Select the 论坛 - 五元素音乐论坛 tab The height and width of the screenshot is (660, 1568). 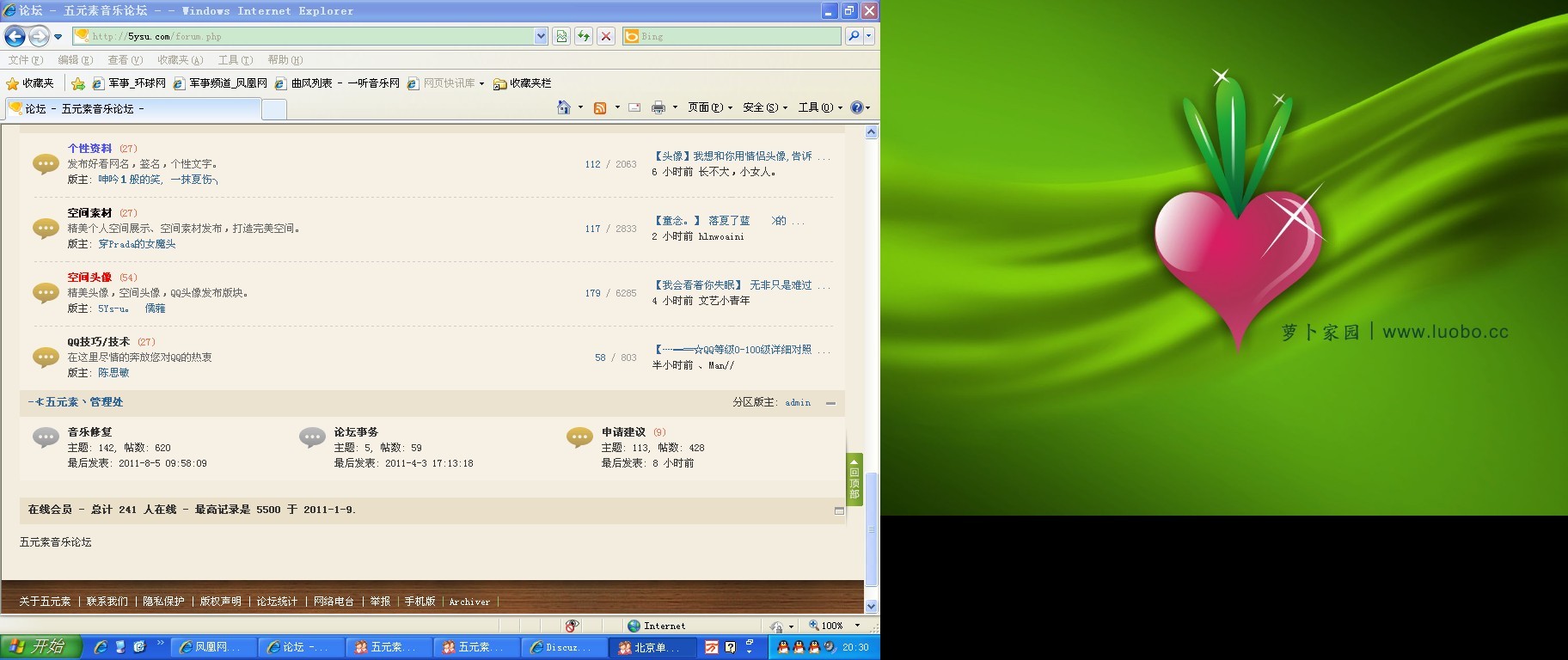pyautogui.click(x=132, y=108)
